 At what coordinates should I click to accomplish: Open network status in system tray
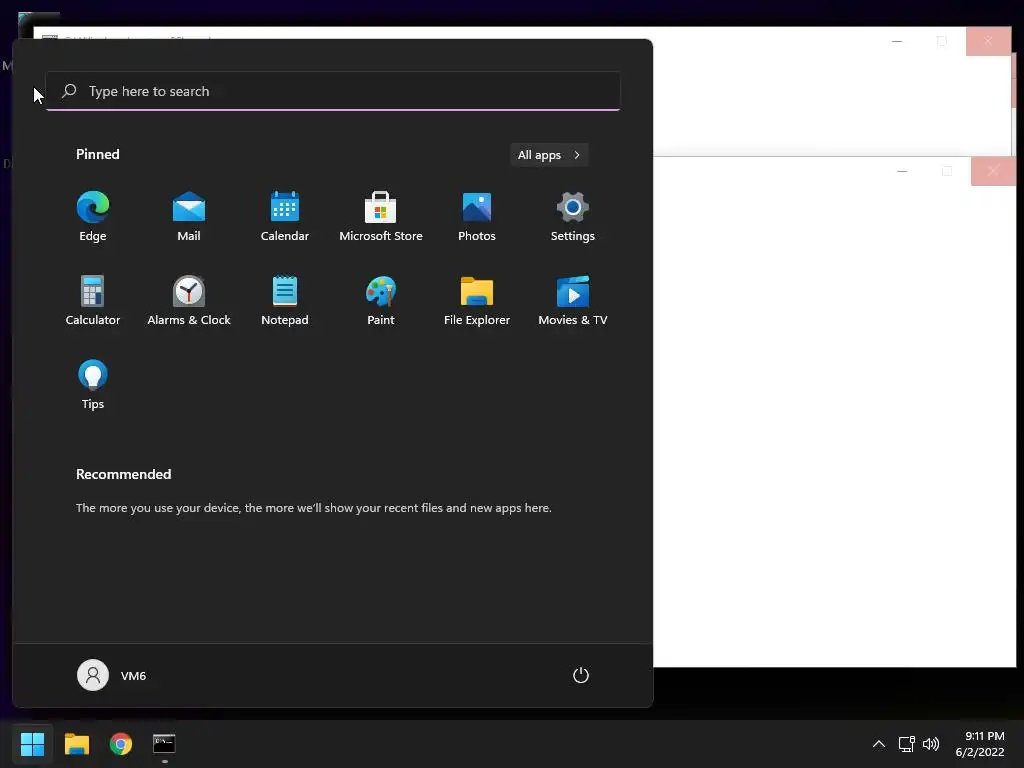[906, 744]
